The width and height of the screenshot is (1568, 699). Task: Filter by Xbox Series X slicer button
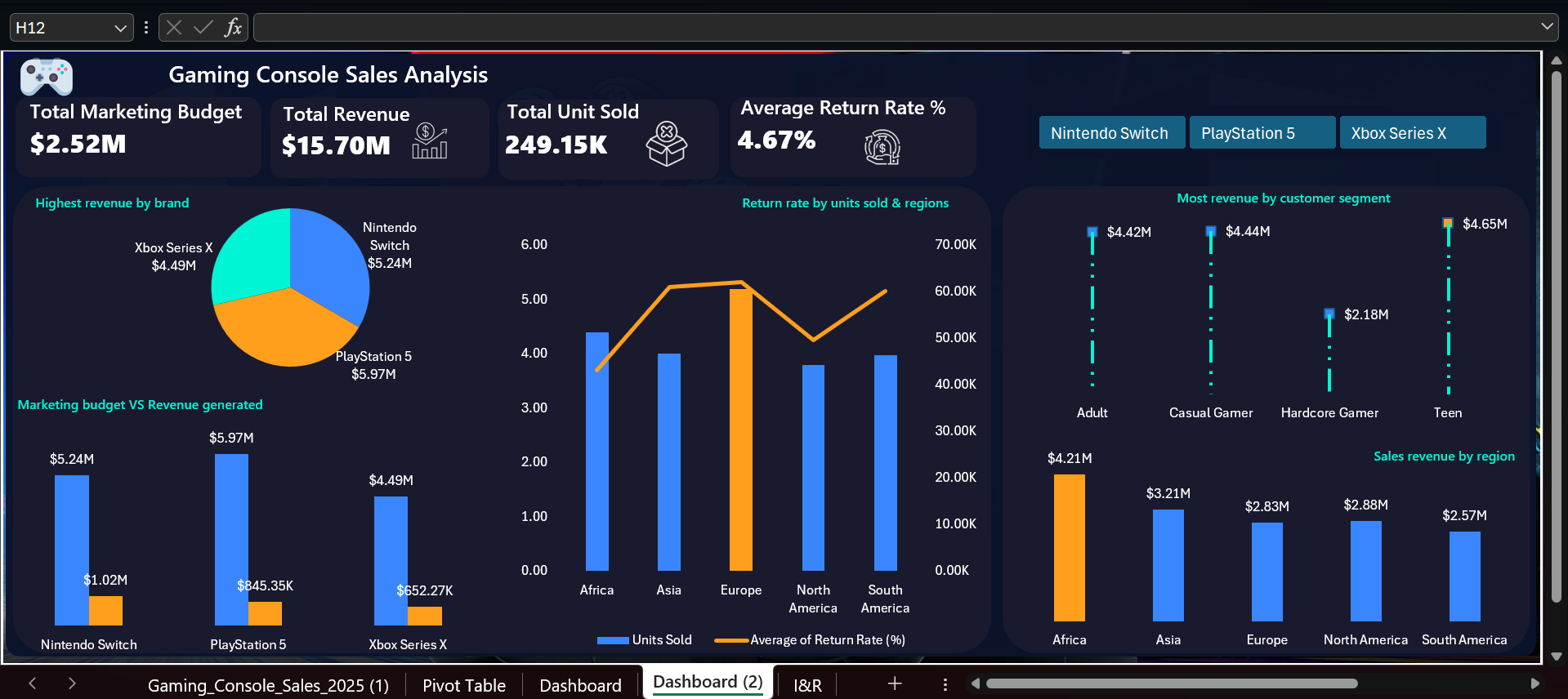[1413, 132]
